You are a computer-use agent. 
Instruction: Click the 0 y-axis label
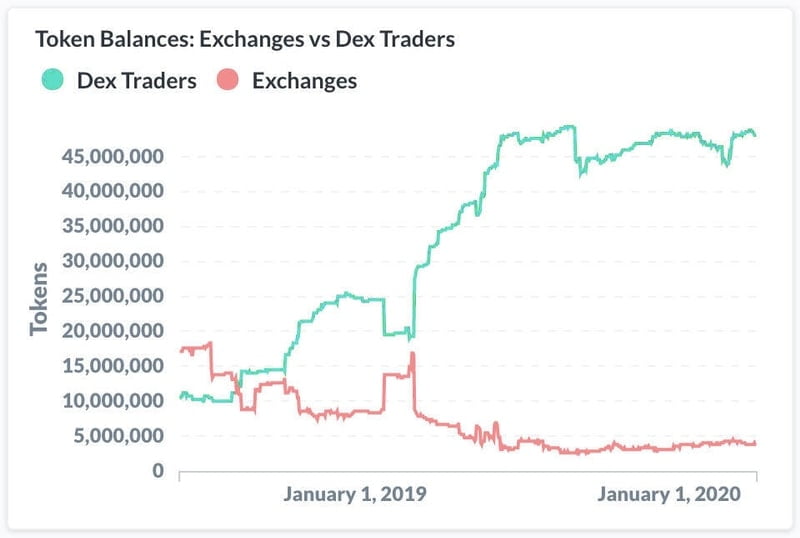coord(158,470)
